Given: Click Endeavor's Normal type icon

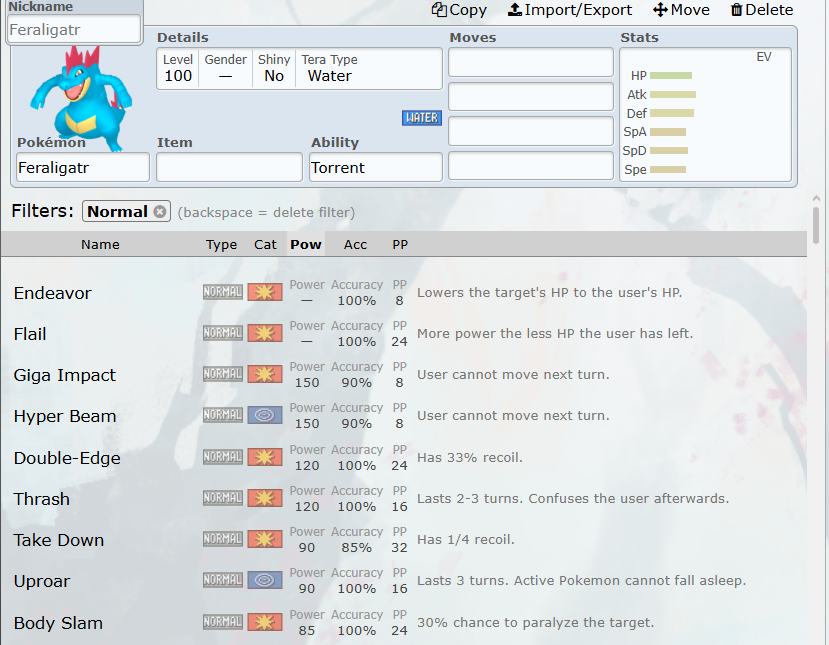Looking at the screenshot, I should point(223,292).
